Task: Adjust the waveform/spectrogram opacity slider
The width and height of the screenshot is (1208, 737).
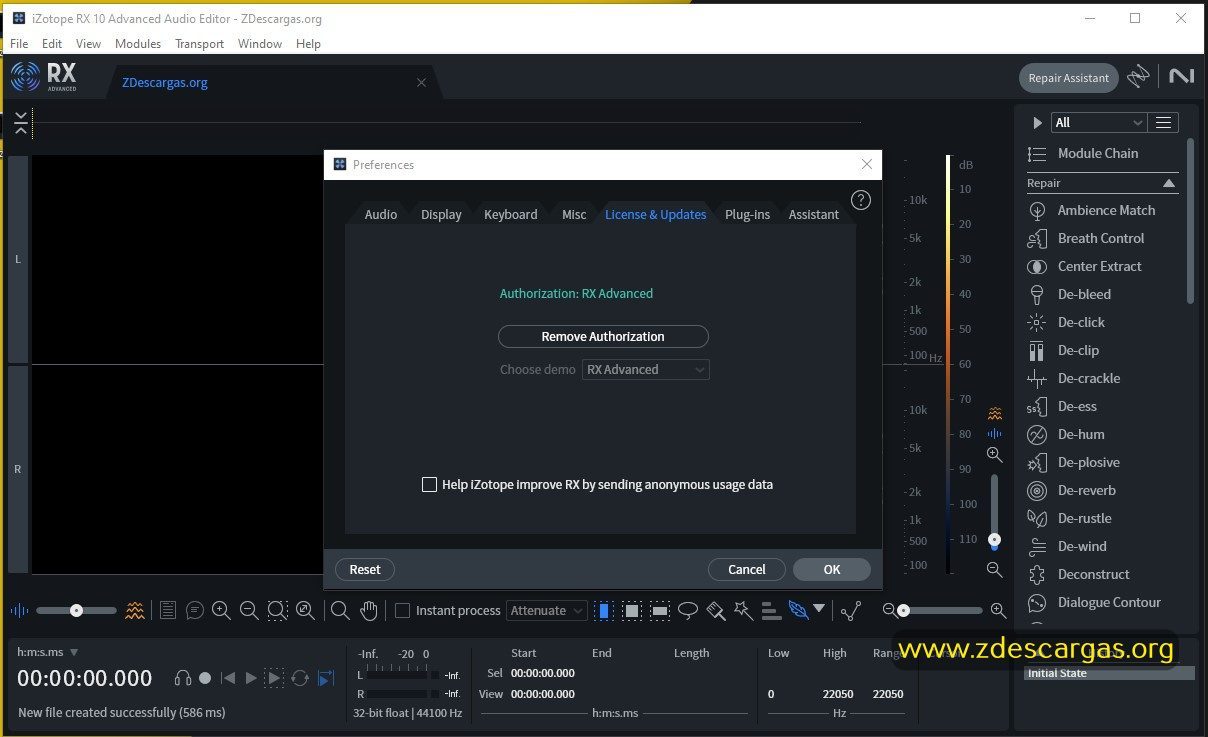Action: pos(78,610)
